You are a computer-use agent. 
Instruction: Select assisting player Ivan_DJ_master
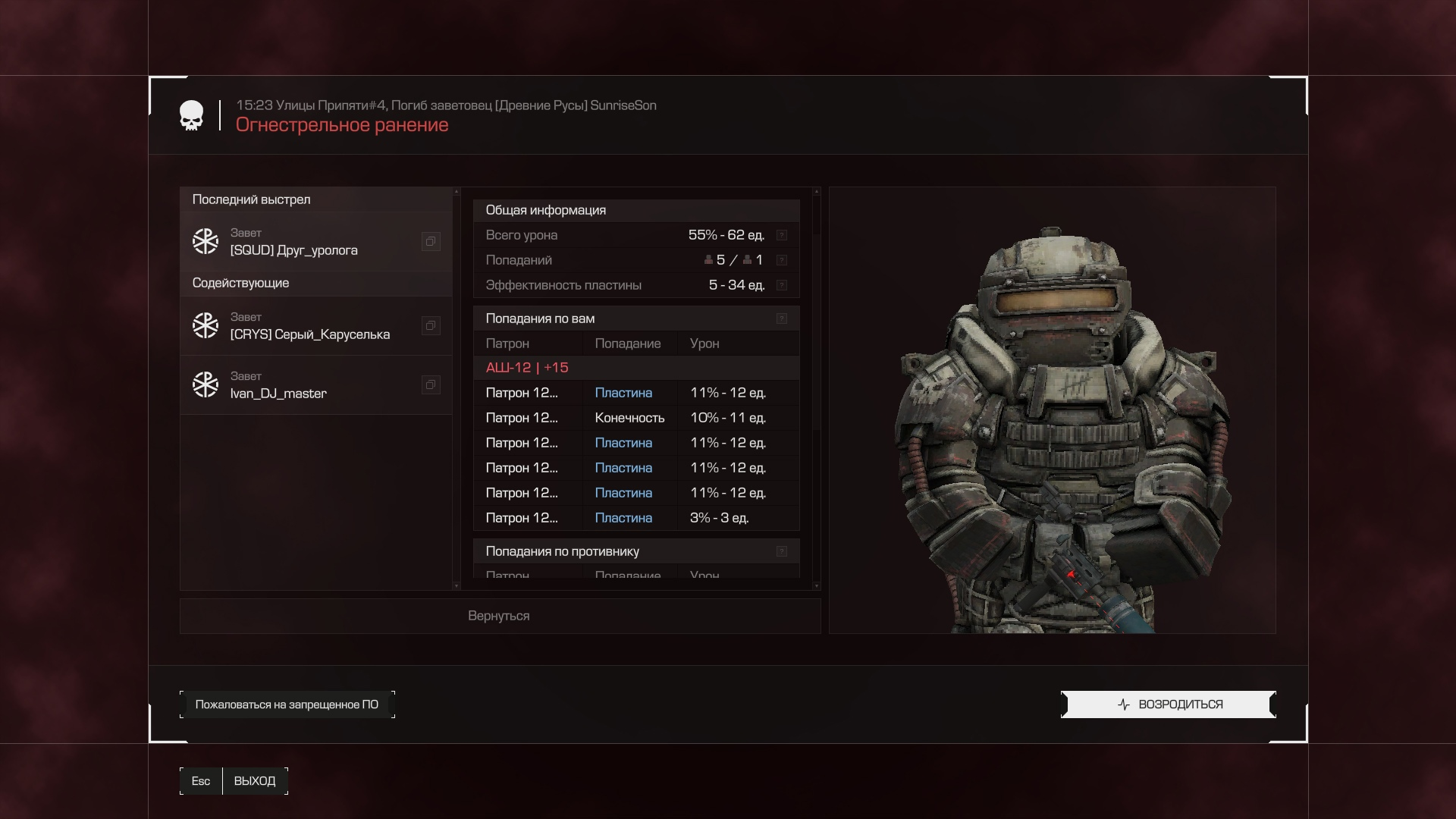tap(316, 385)
